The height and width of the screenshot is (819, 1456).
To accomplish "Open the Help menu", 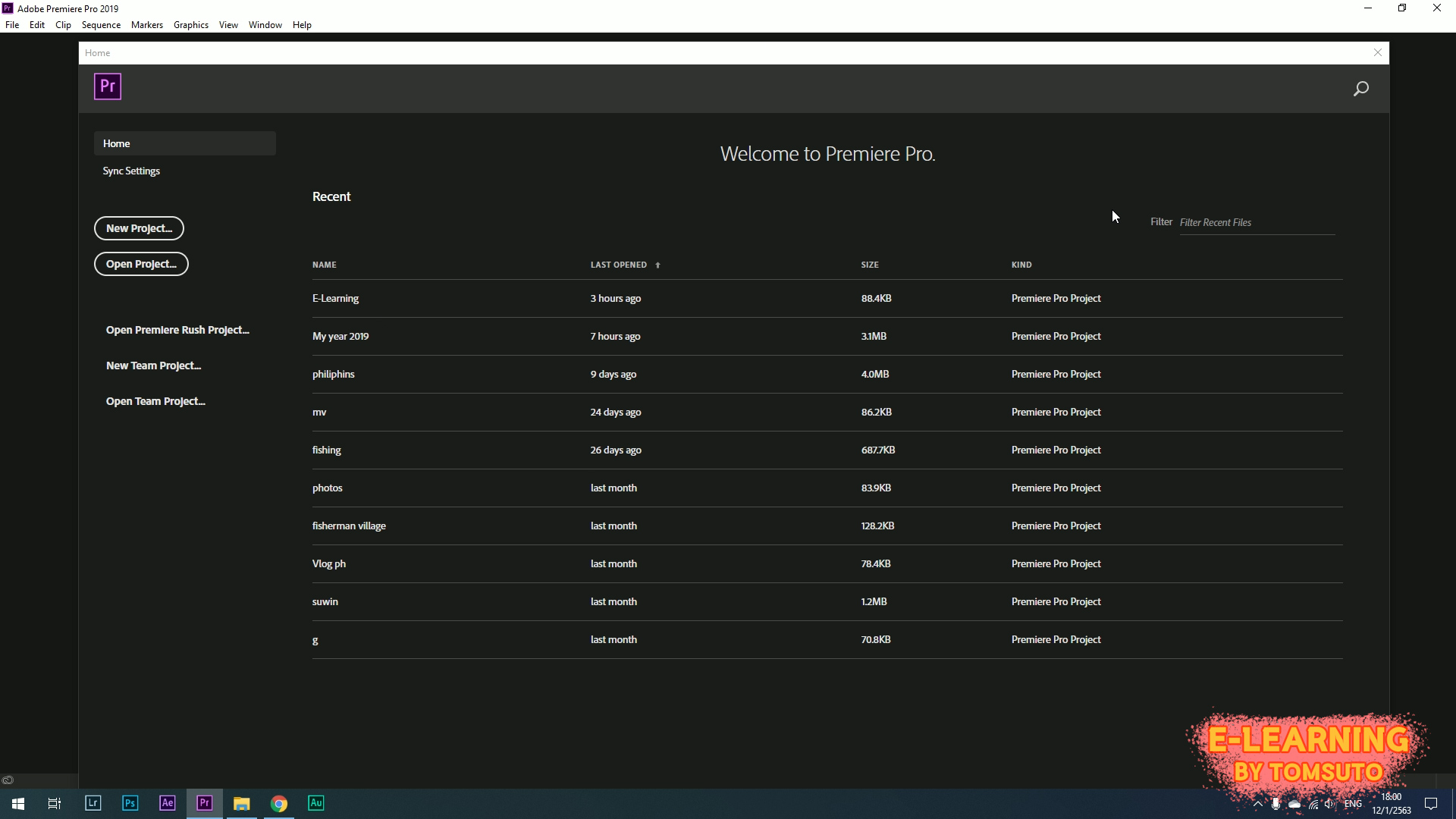I will (302, 24).
